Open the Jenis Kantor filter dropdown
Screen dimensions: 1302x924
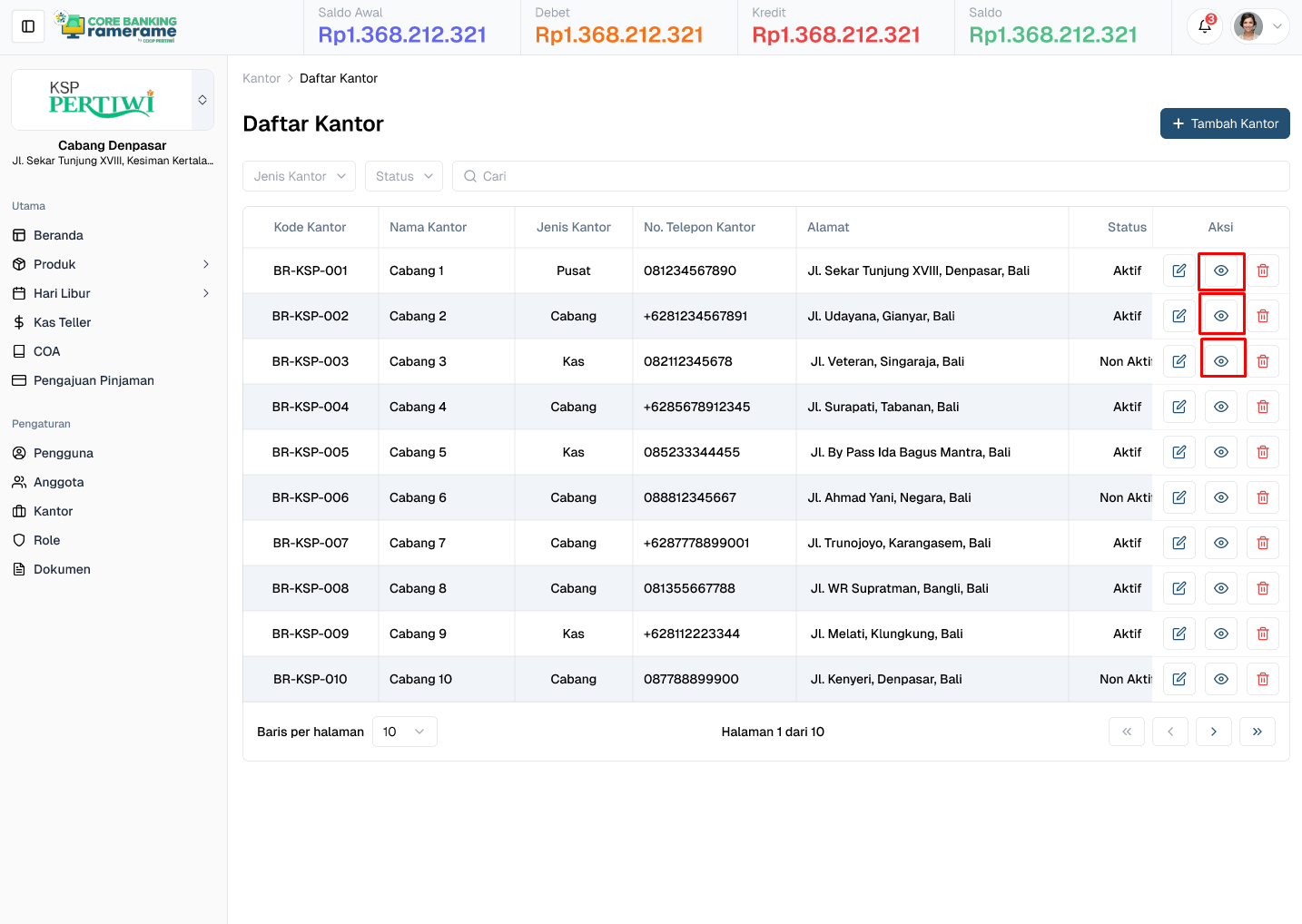[299, 176]
